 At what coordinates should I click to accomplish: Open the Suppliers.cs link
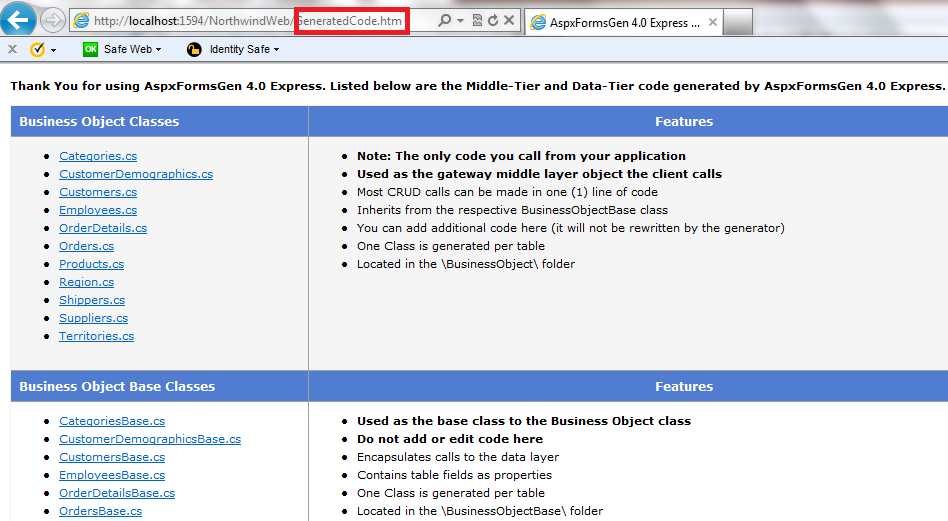pos(93,318)
